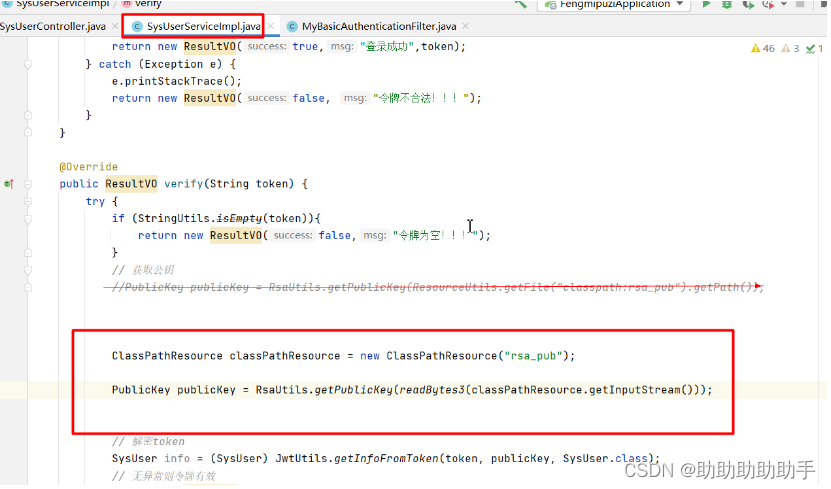Close the SysUserServiceImpl.java tab
831x489 pixels.
(x=271, y=26)
